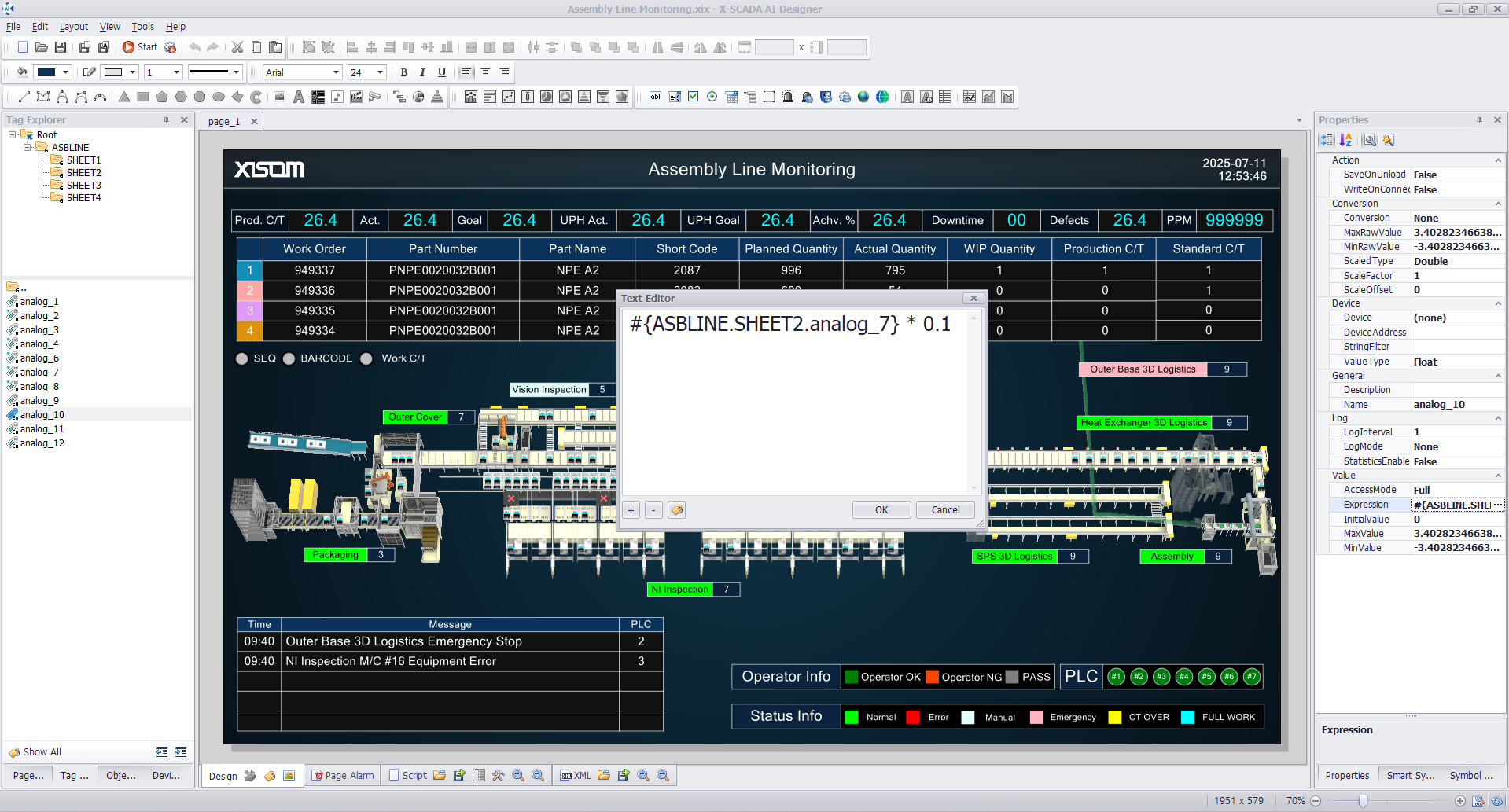The height and width of the screenshot is (812, 1509).
Task: Collapse the Root tree node
Action: tap(13, 134)
